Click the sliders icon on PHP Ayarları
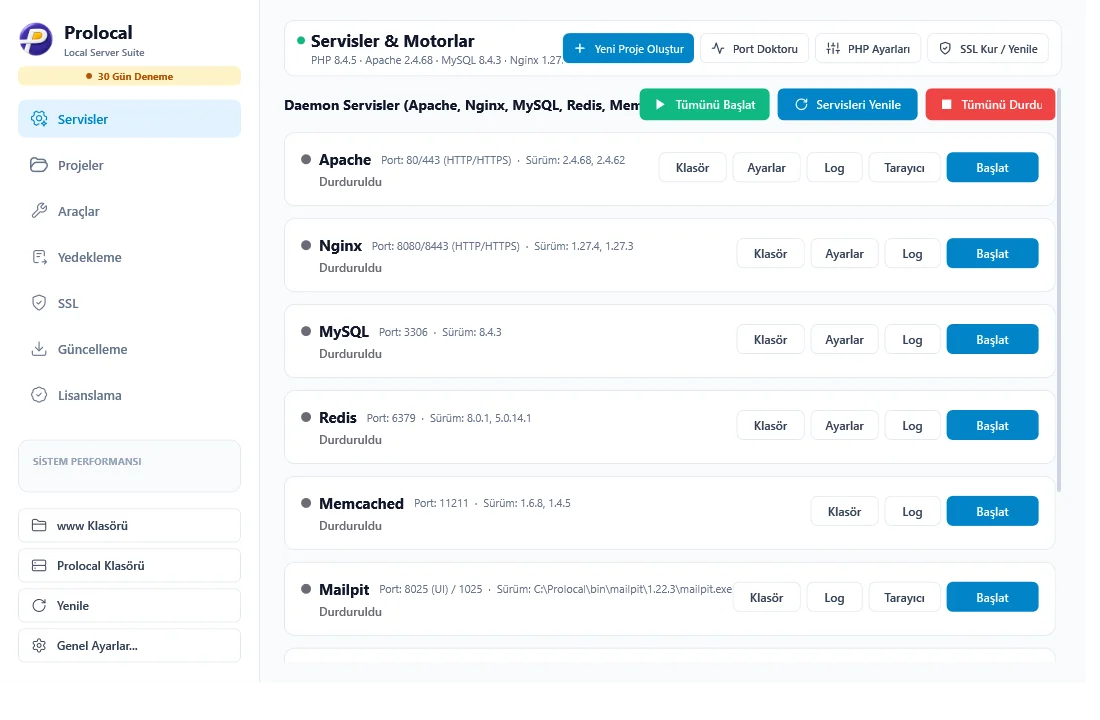This screenshot has width=1100, height=720. pyautogui.click(x=833, y=48)
